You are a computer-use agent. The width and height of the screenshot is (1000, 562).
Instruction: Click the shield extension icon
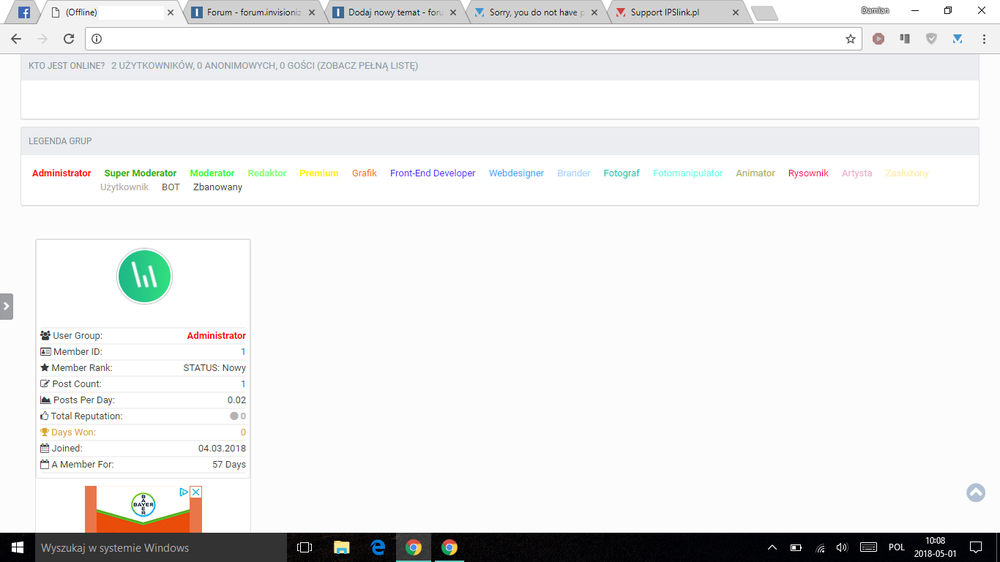coord(931,39)
